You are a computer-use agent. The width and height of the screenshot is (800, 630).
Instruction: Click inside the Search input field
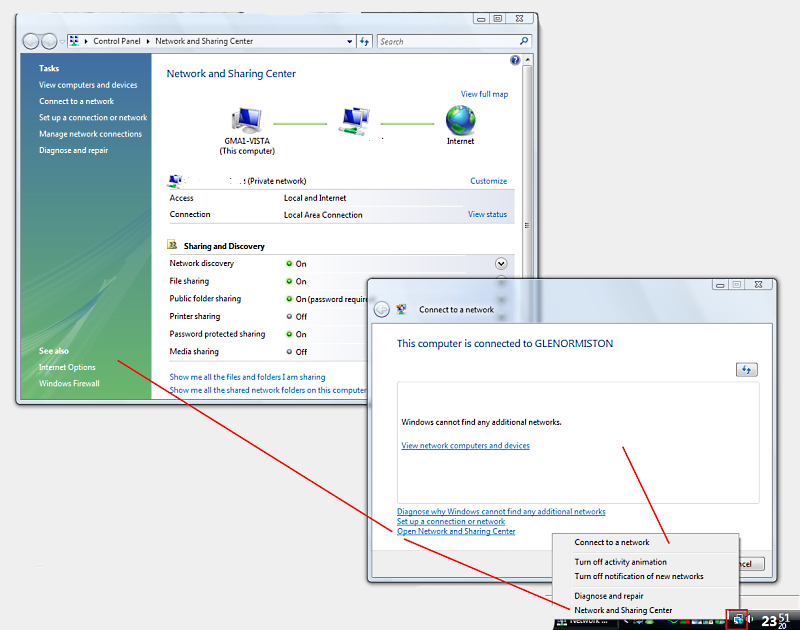pyautogui.click(x=440, y=41)
